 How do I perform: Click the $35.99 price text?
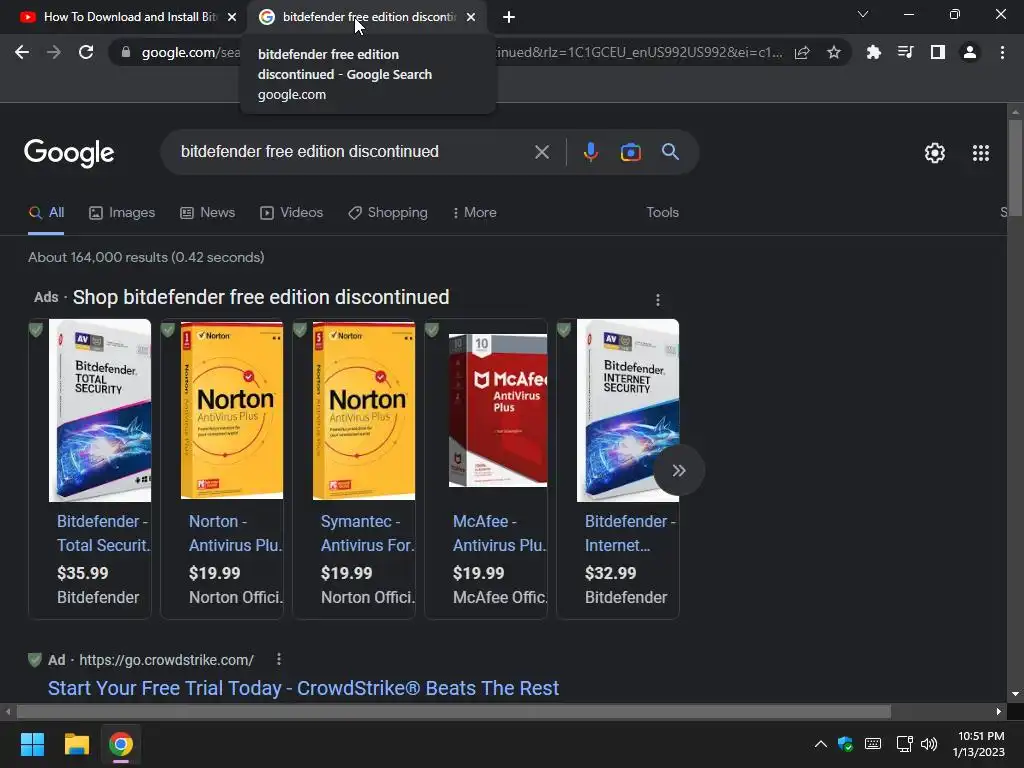pyautogui.click(x=82, y=573)
